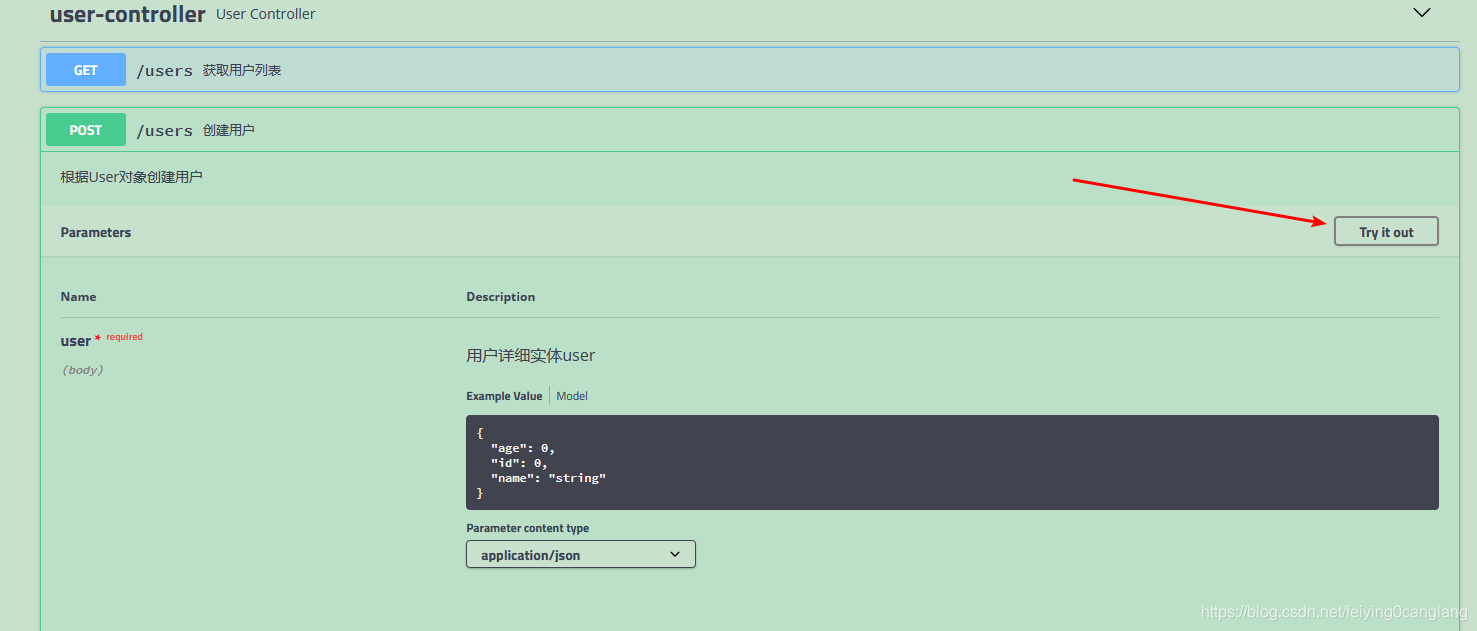Click the User Controller description text
1477x631 pixels.
pyautogui.click(x=266, y=14)
